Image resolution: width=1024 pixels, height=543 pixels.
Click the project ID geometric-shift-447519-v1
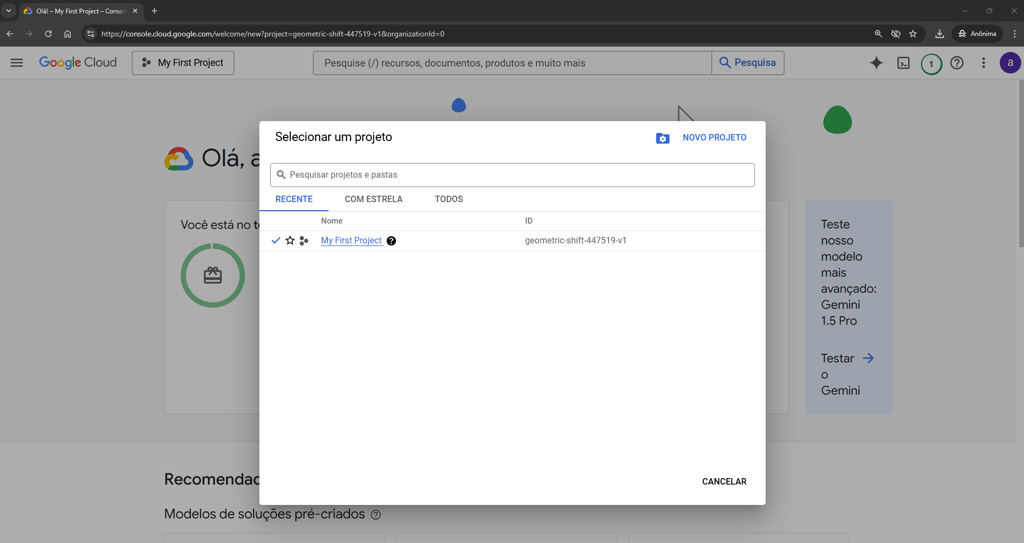coord(575,240)
